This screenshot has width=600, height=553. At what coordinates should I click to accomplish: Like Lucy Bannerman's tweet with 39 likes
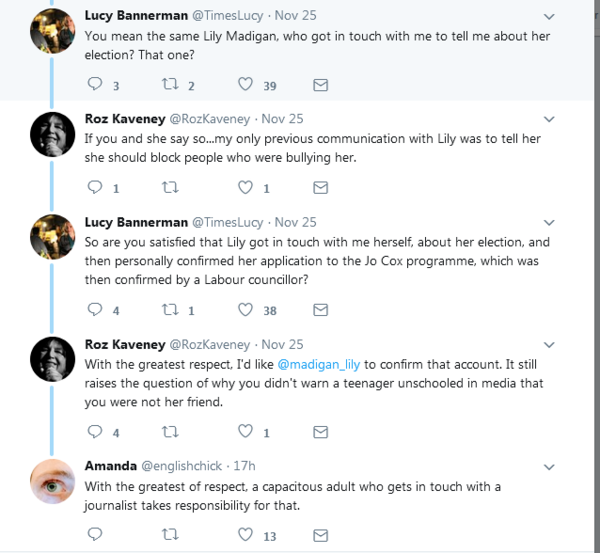click(245, 85)
